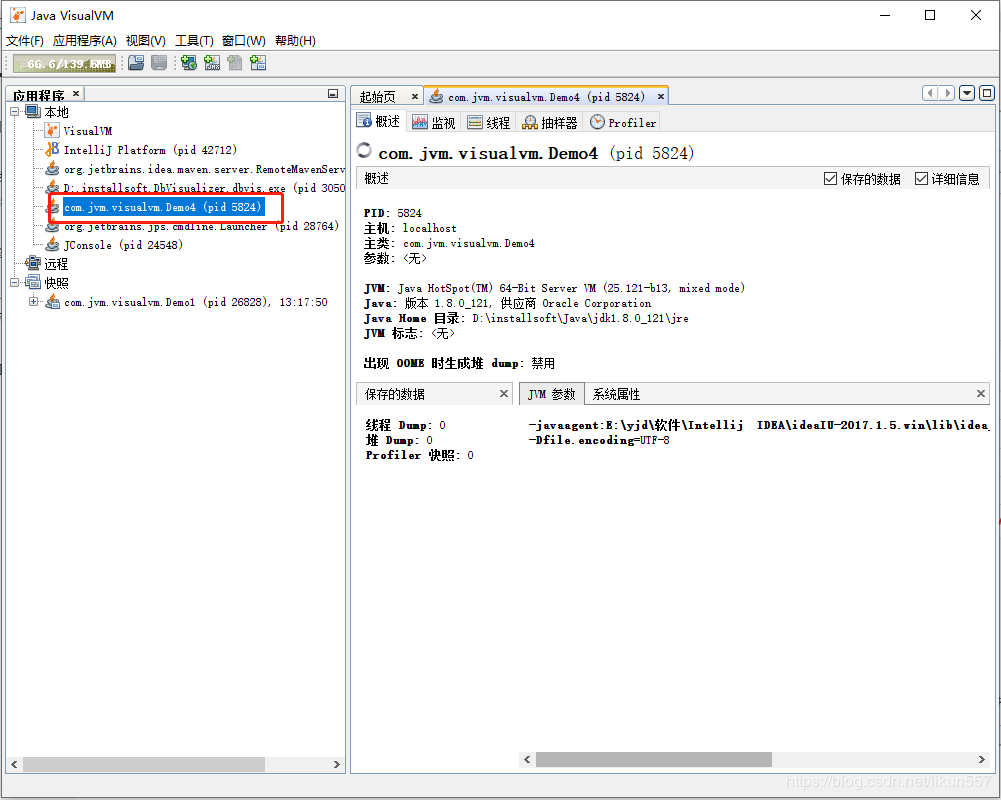
Task: Click the bottom scrollbar thumb of the application tree
Action: click(x=144, y=764)
